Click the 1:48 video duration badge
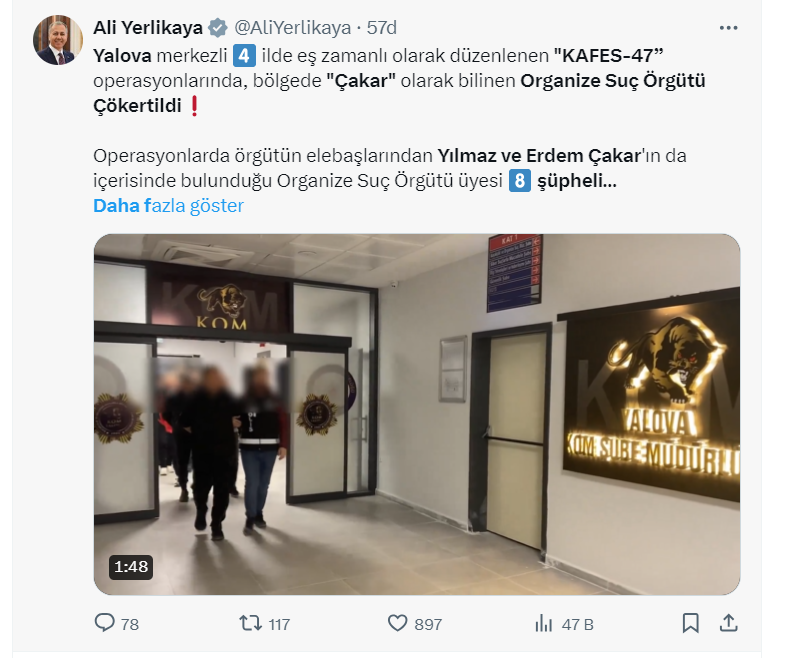This screenshot has height=658, width=785. pos(131,567)
